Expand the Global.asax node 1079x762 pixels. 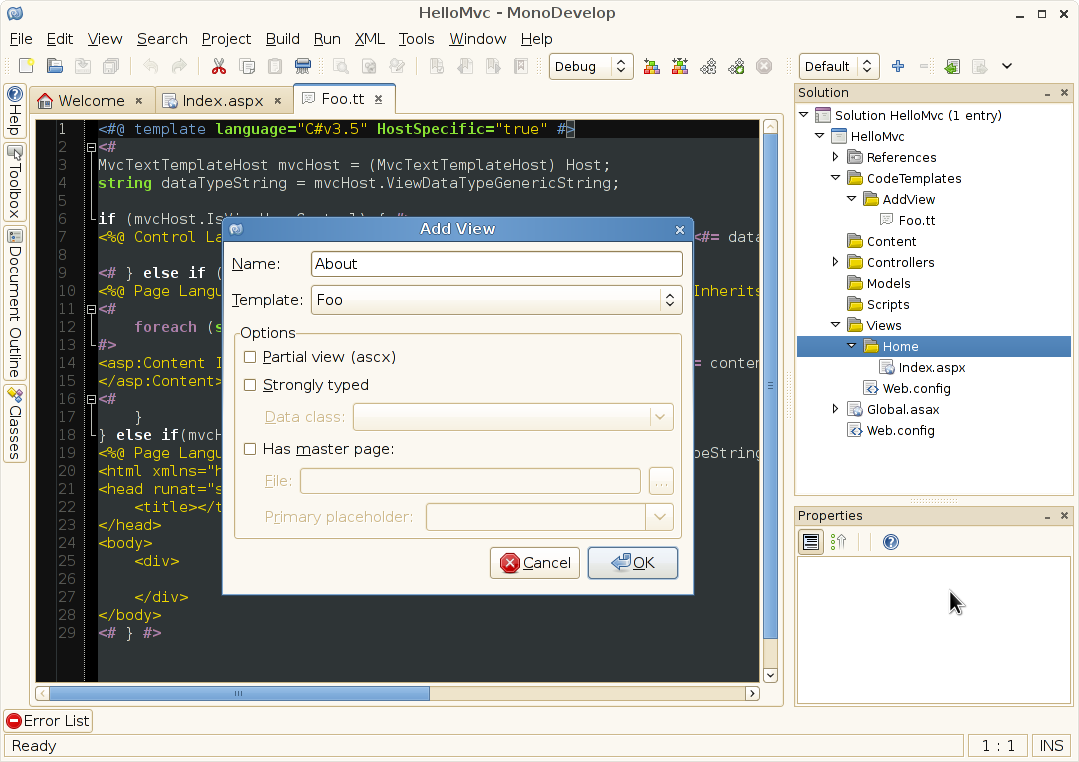[835, 409]
